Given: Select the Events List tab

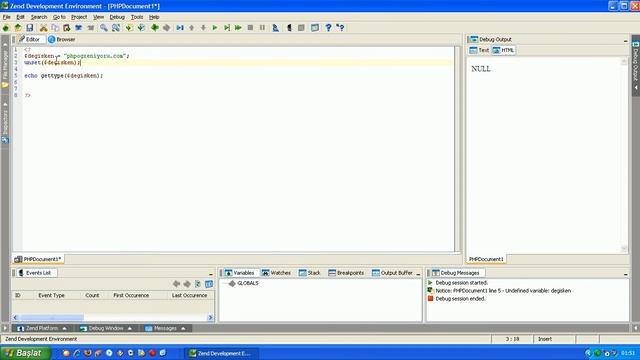Looking at the screenshot, I should [35, 273].
